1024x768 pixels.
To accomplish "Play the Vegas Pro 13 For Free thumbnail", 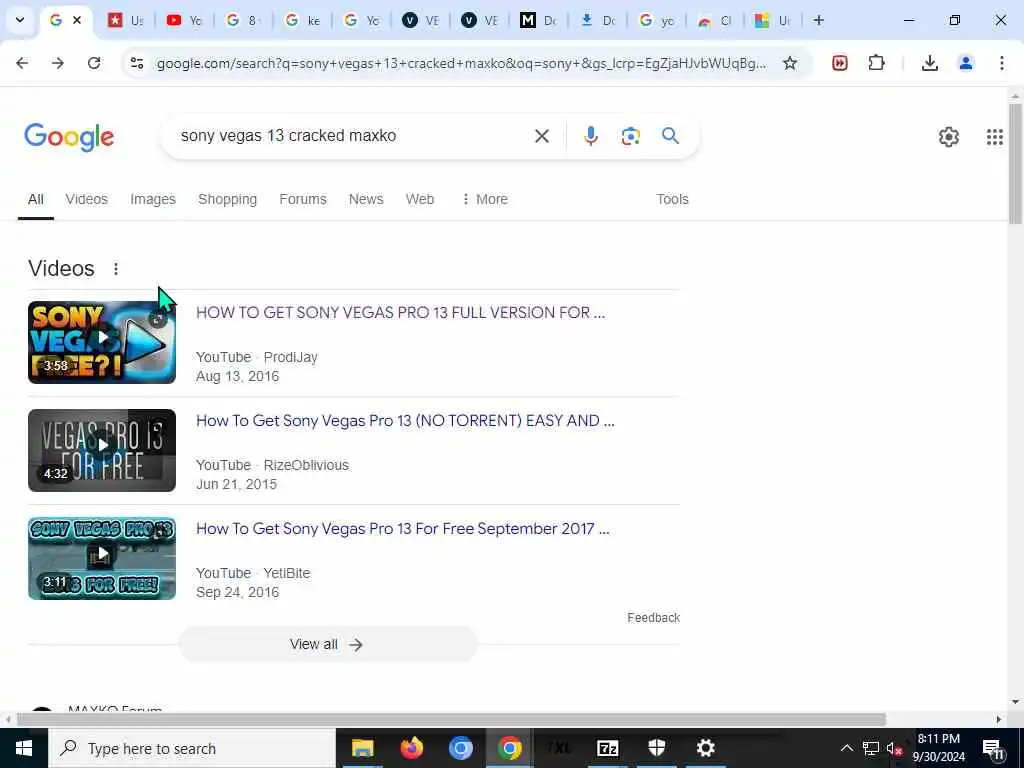I will tap(102, 450).
